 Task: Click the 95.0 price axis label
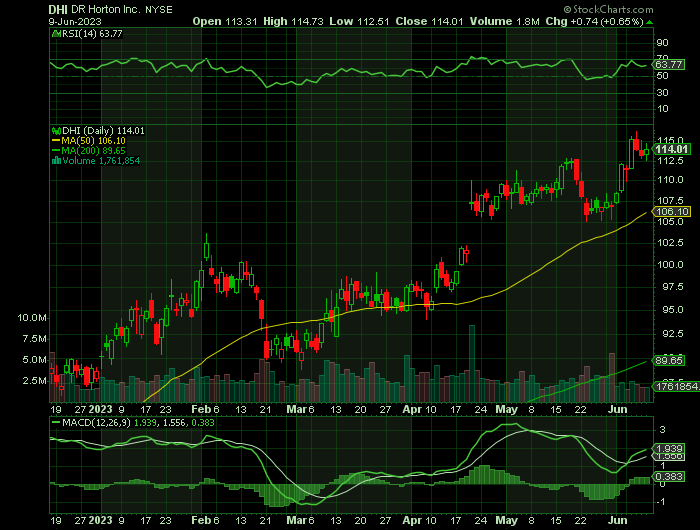tap(672, 310)
